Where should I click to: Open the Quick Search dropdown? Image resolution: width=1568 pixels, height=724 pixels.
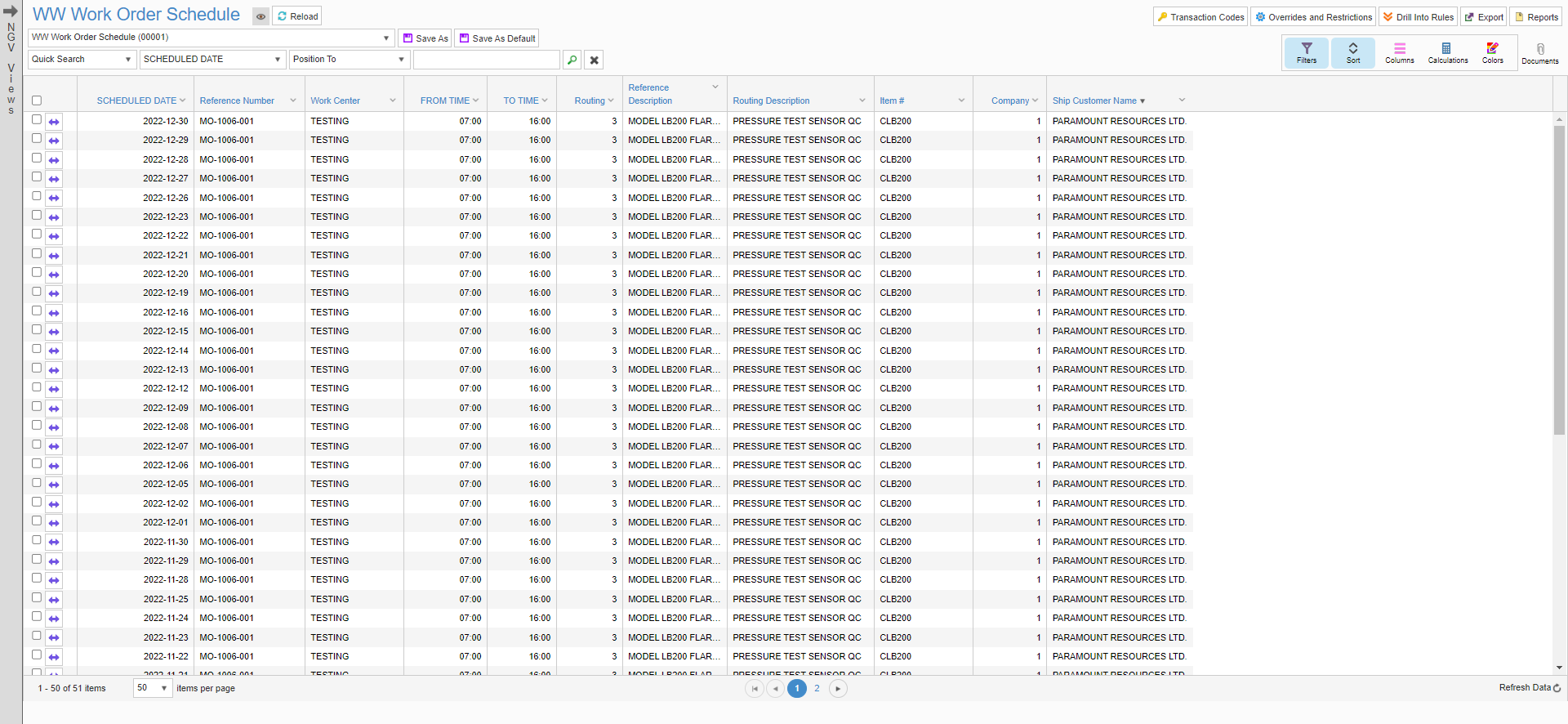click(82, 60)
